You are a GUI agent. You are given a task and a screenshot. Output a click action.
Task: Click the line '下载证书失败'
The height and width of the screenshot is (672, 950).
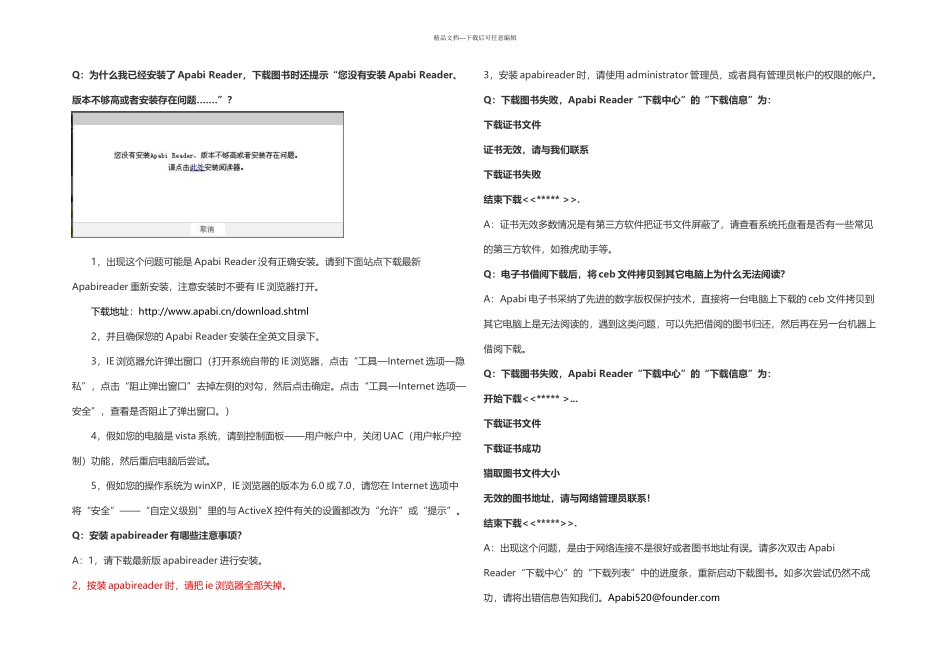tap(512, 175)
